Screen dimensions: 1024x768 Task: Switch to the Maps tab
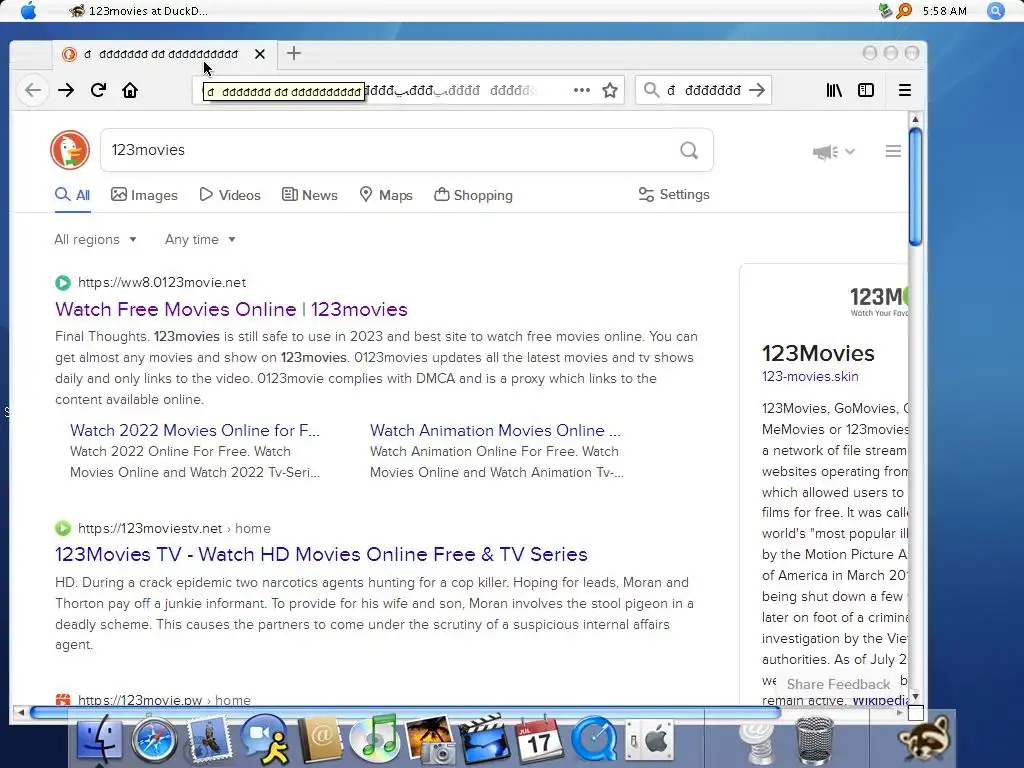point(386,195)
